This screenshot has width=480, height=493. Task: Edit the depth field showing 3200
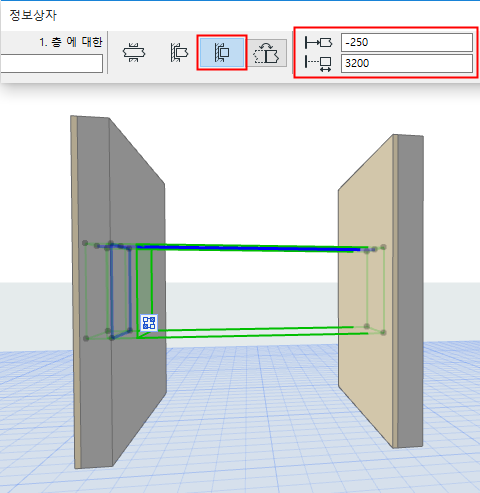(407, 63)
